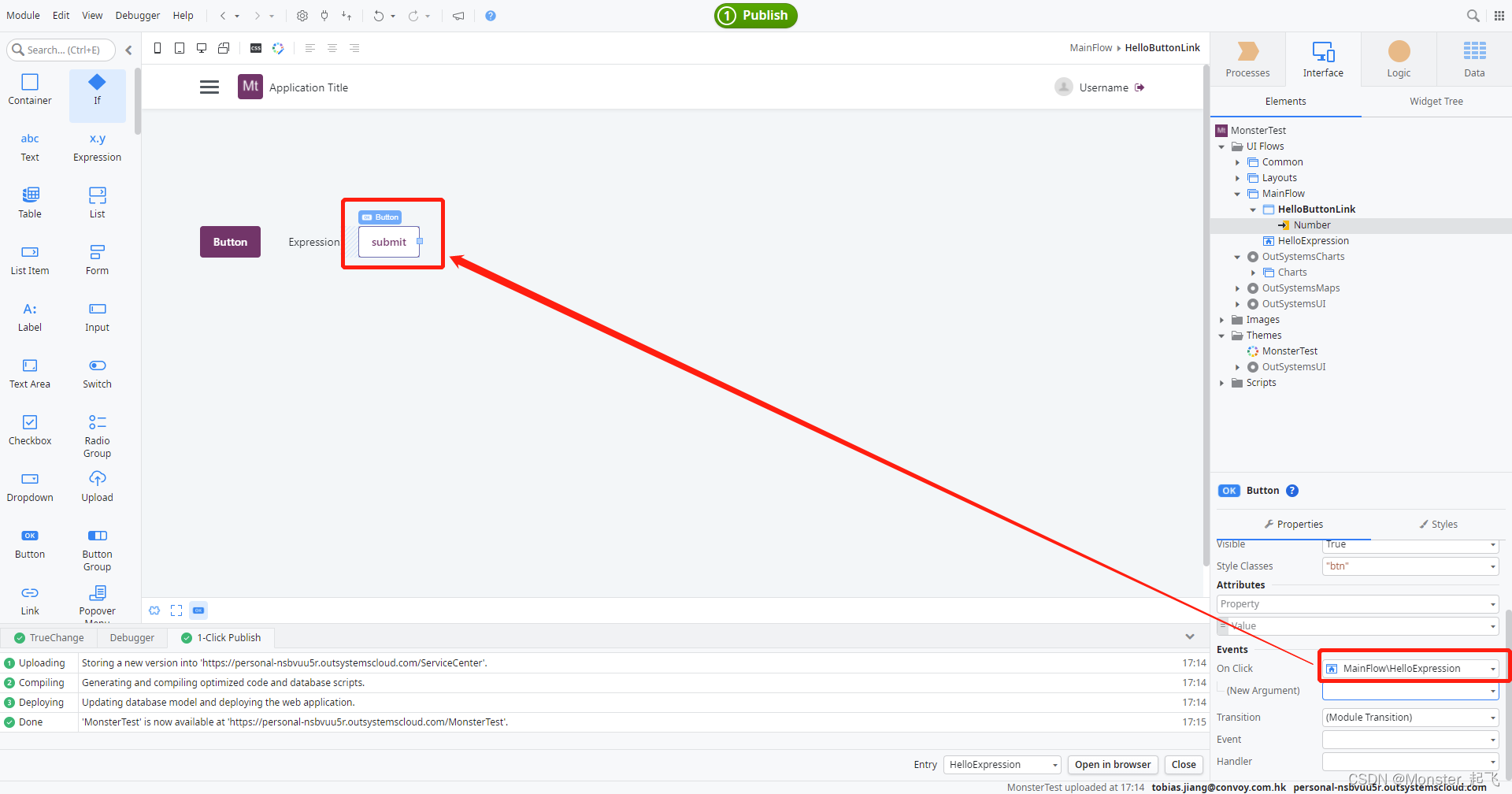
Task: Open the apps grid icon at top right
Action: pyautogui.click(x=1499, y=16)
